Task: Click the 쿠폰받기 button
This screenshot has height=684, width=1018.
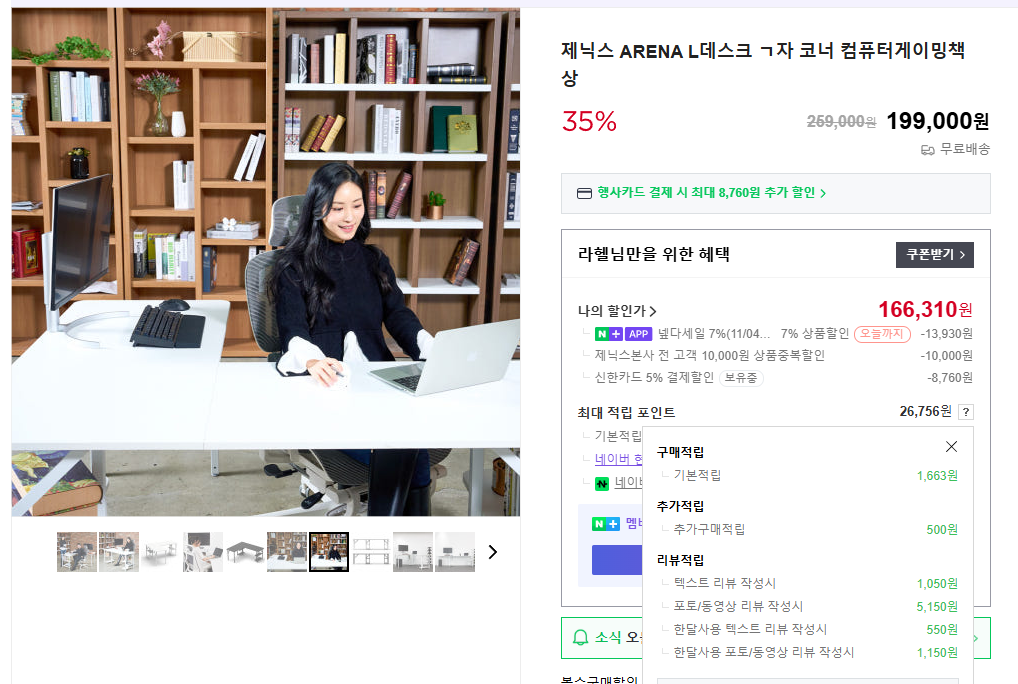Action: coord(934,254)
